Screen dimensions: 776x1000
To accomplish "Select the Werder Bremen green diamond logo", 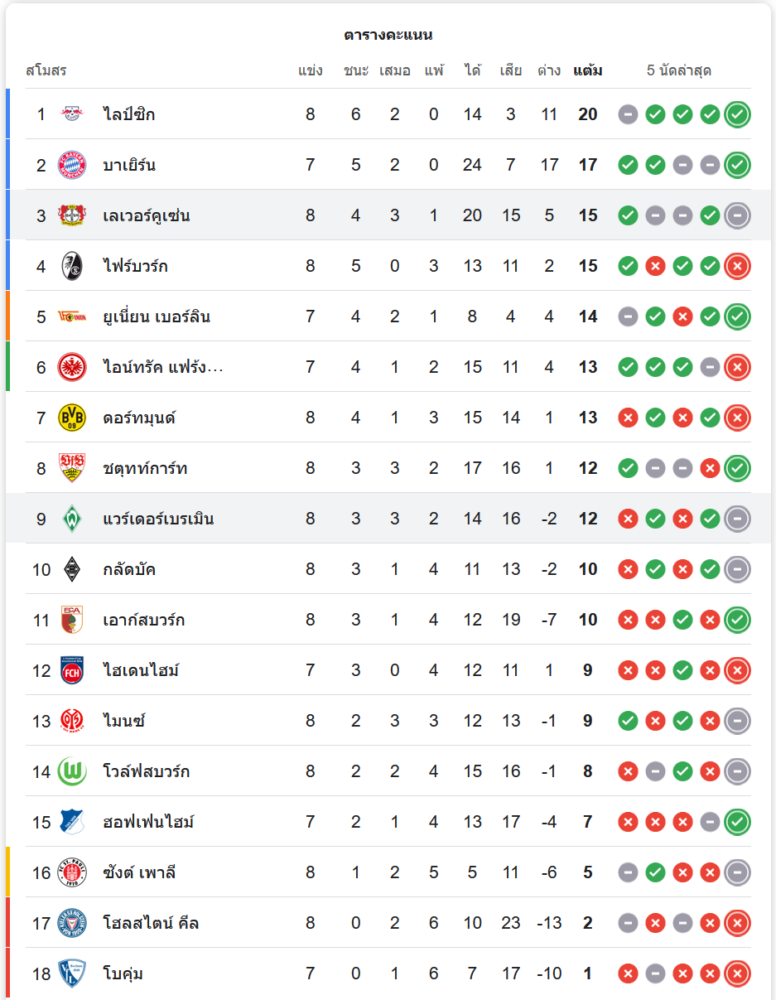I will click(x=72, y=519).
